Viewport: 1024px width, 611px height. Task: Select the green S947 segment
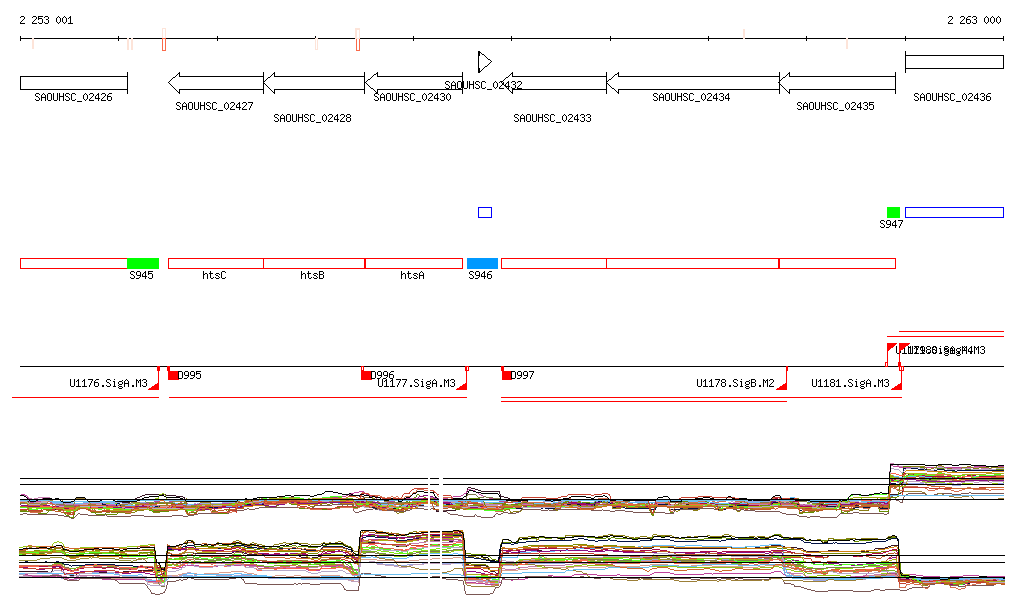point(893,212)
